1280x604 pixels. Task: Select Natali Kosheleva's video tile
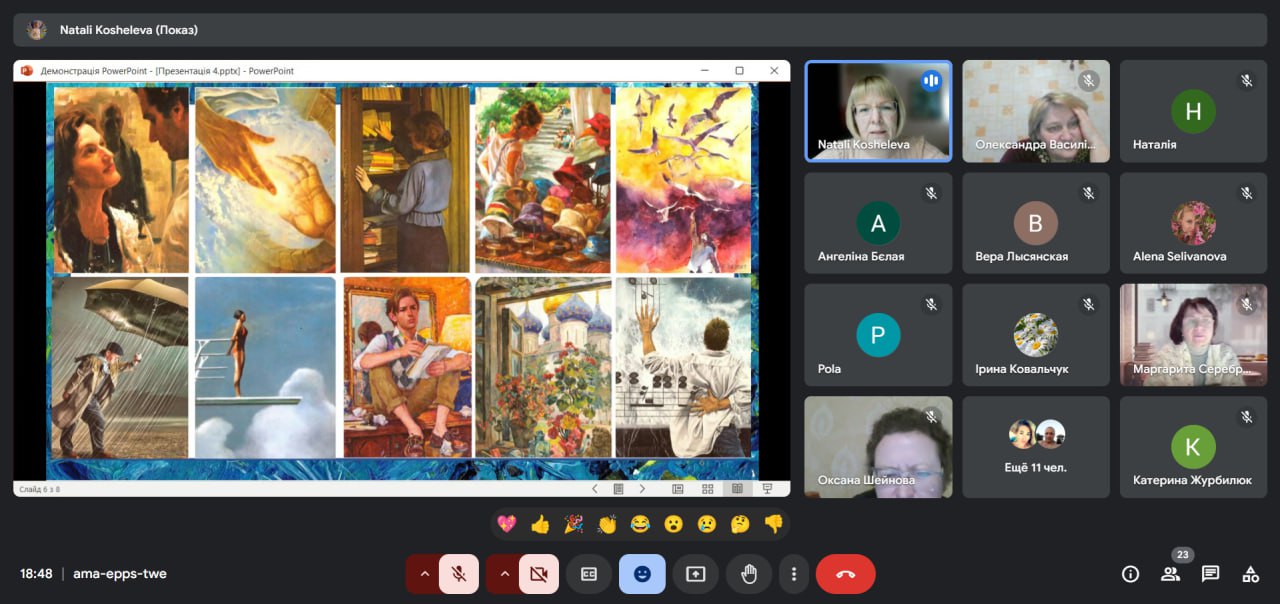(x=877, y=111)
